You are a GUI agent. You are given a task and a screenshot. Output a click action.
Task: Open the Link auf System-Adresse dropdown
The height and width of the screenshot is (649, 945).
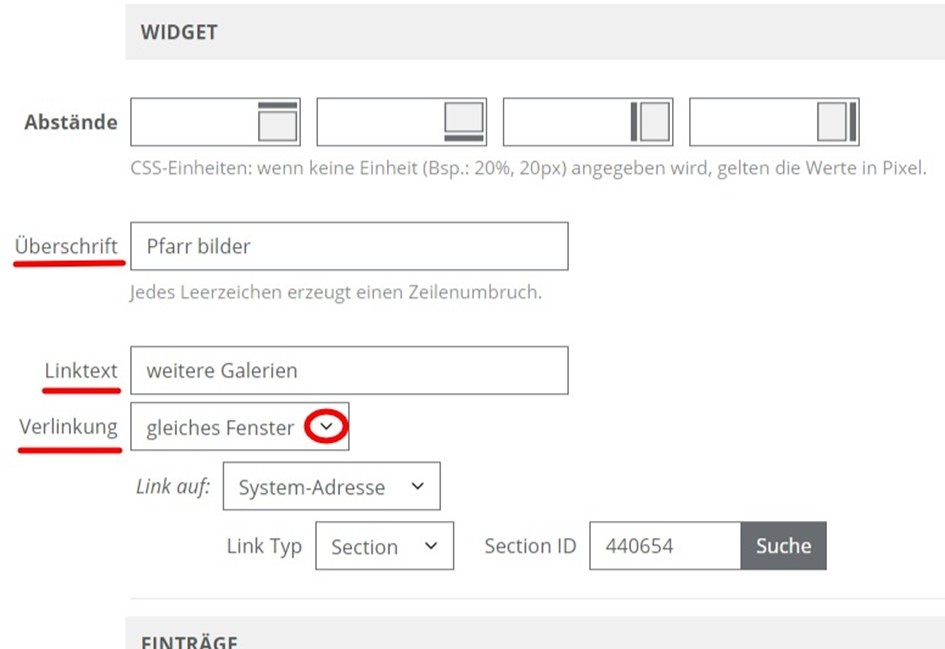(x=331, y=486)
